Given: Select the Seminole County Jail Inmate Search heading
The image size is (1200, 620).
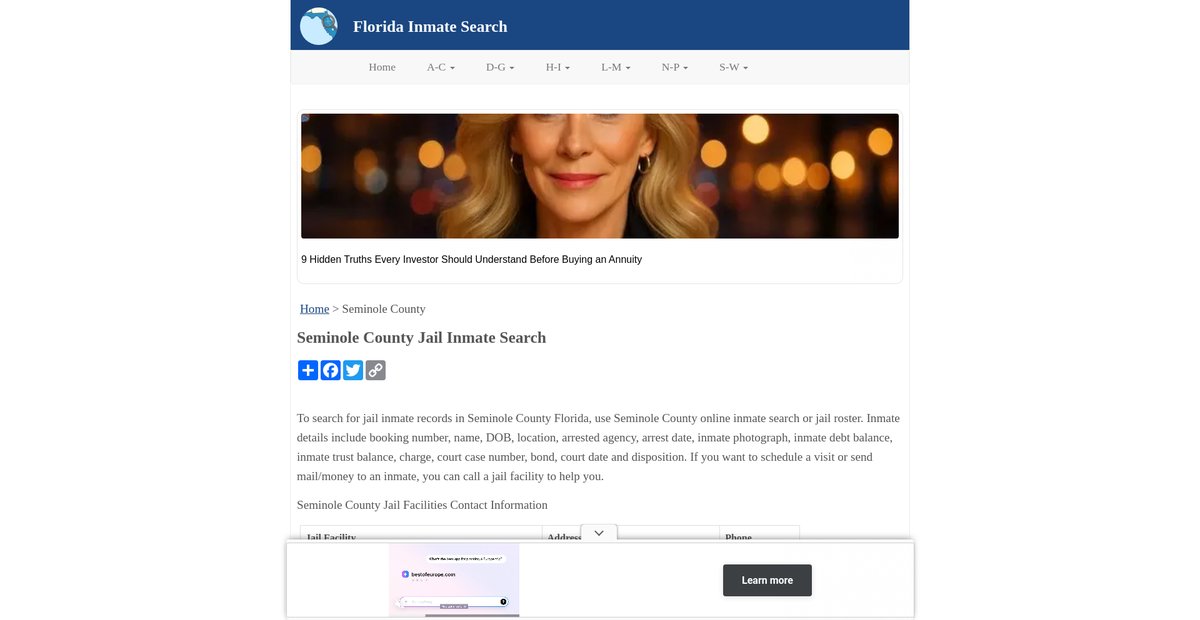Looking at the screenshot, I should pyautogui.click(x=421, y=338).
